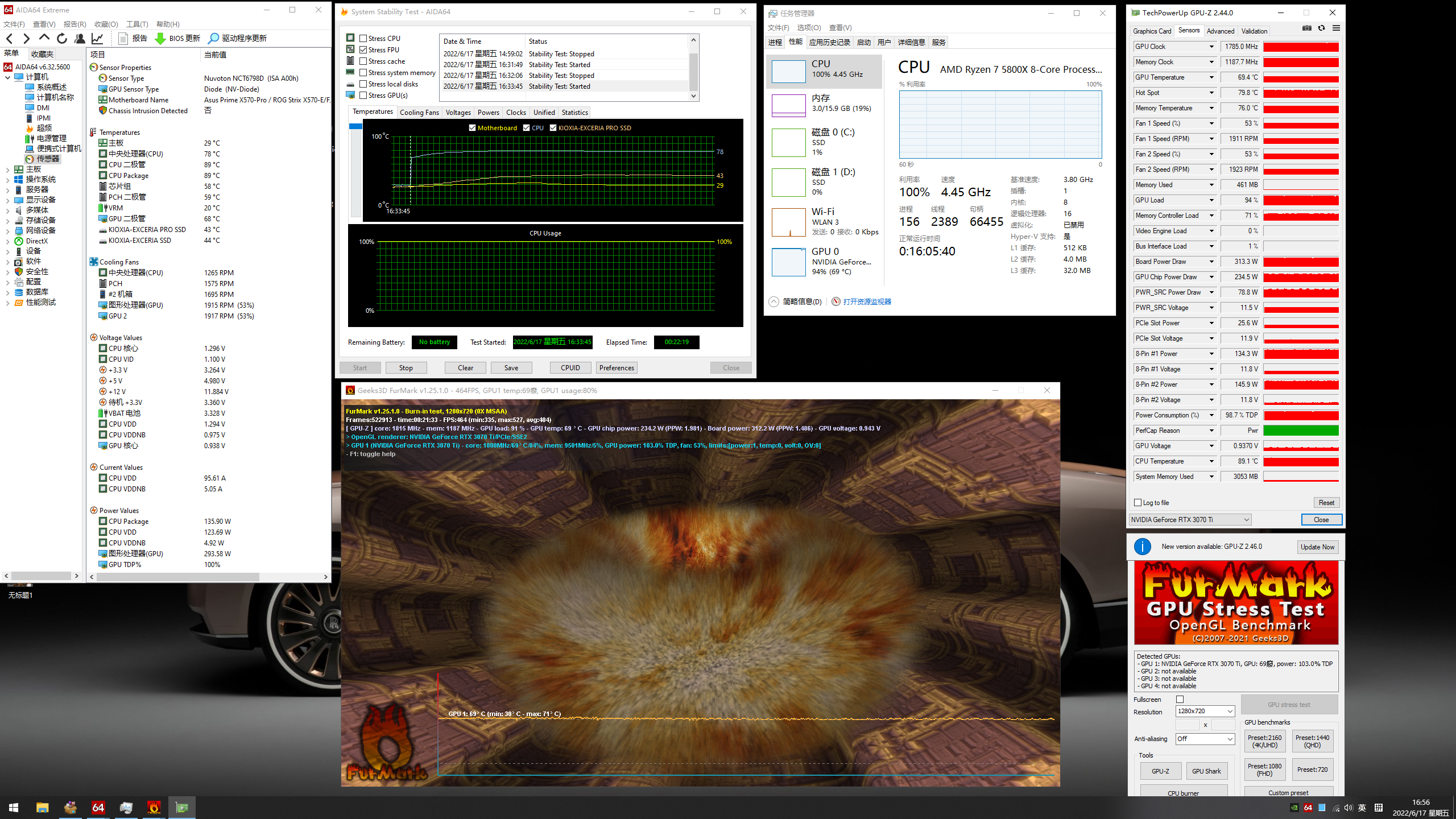Image resolution: width=1456 pixels, height=819 pixels.
Task: Open the AIDA64 graph chart icon
Action: (x=97, y=38)
